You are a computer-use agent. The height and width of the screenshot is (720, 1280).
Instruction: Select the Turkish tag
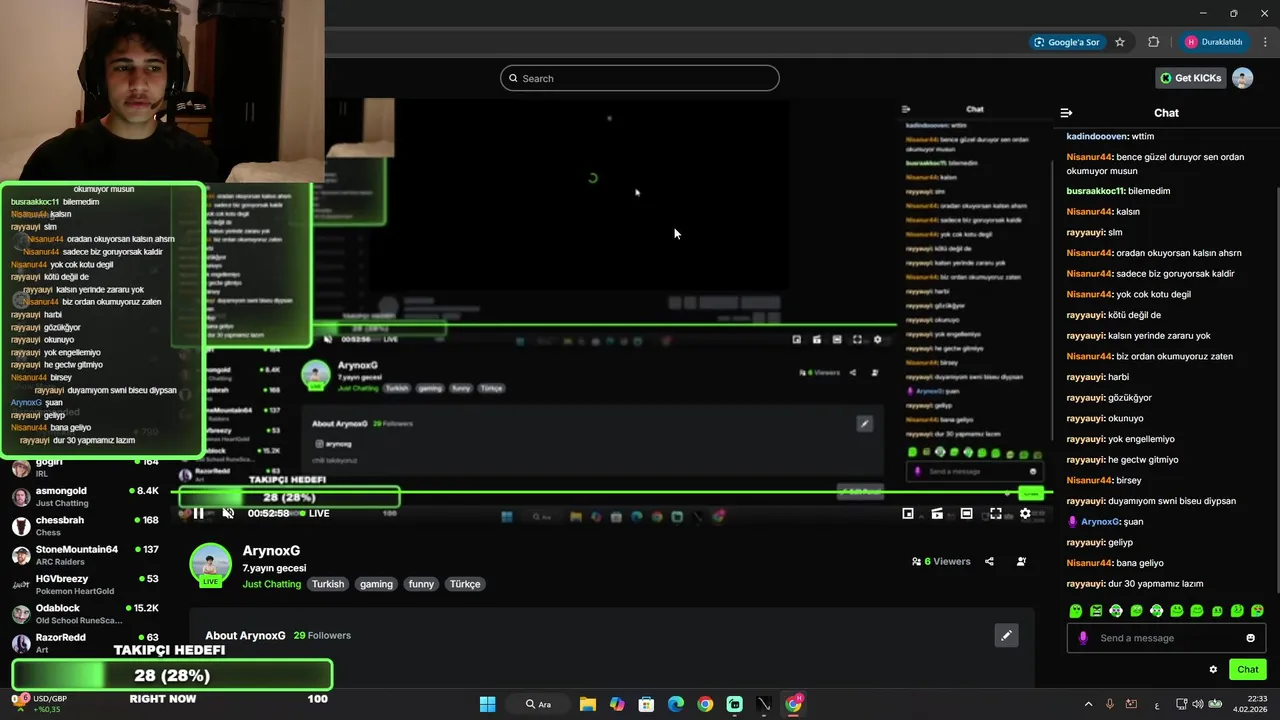[327, 584]
